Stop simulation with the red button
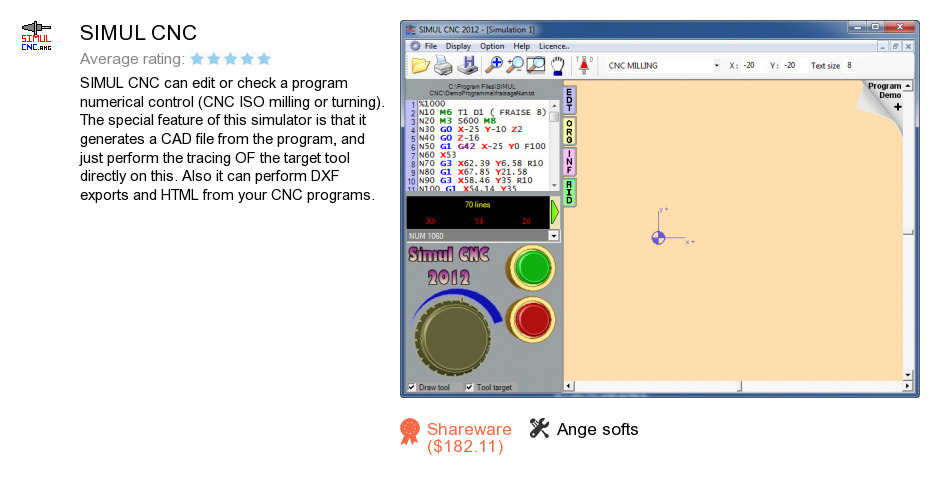This screenshot has height=482, width=940. [532, 320]
